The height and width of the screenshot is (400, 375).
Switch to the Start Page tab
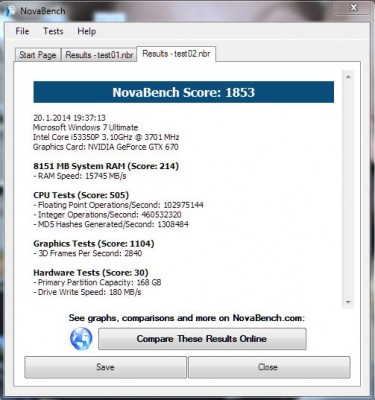tap(38, 55)
